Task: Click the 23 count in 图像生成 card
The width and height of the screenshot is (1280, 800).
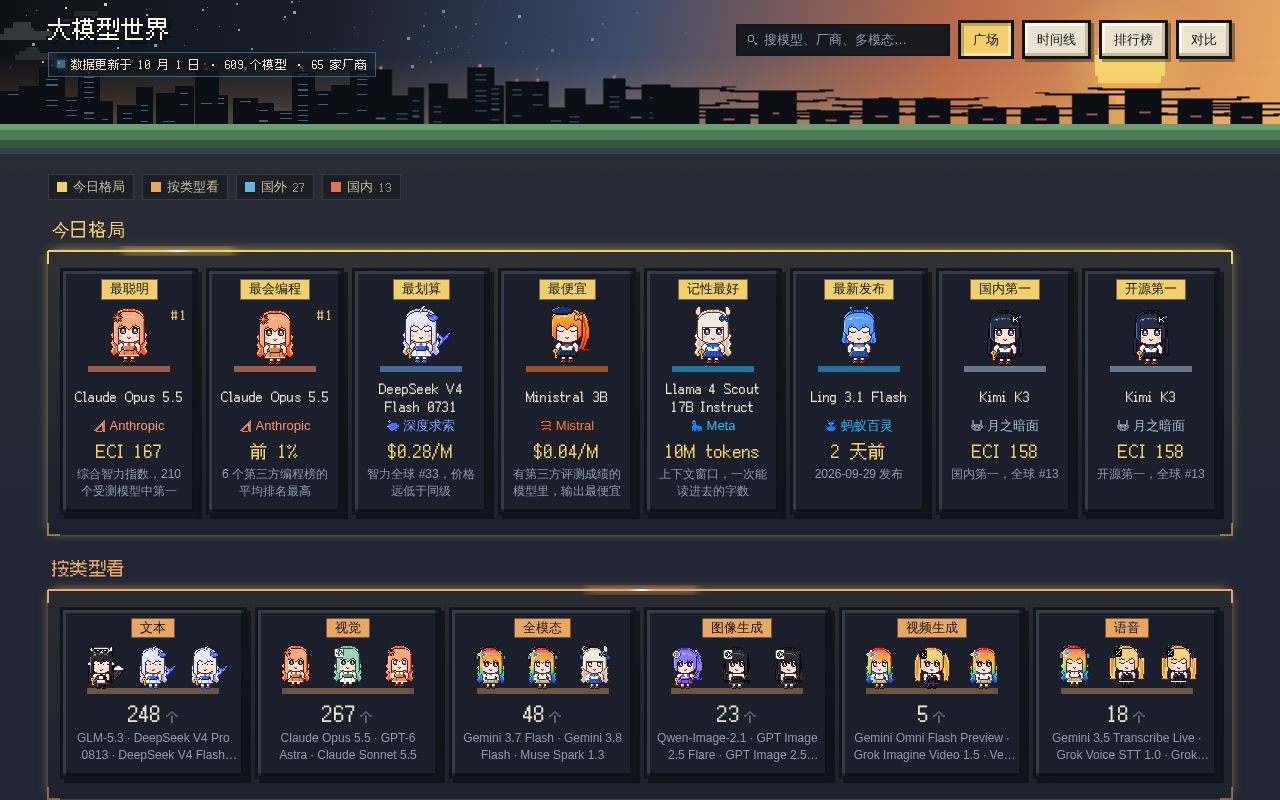Action: click(728, 714)
